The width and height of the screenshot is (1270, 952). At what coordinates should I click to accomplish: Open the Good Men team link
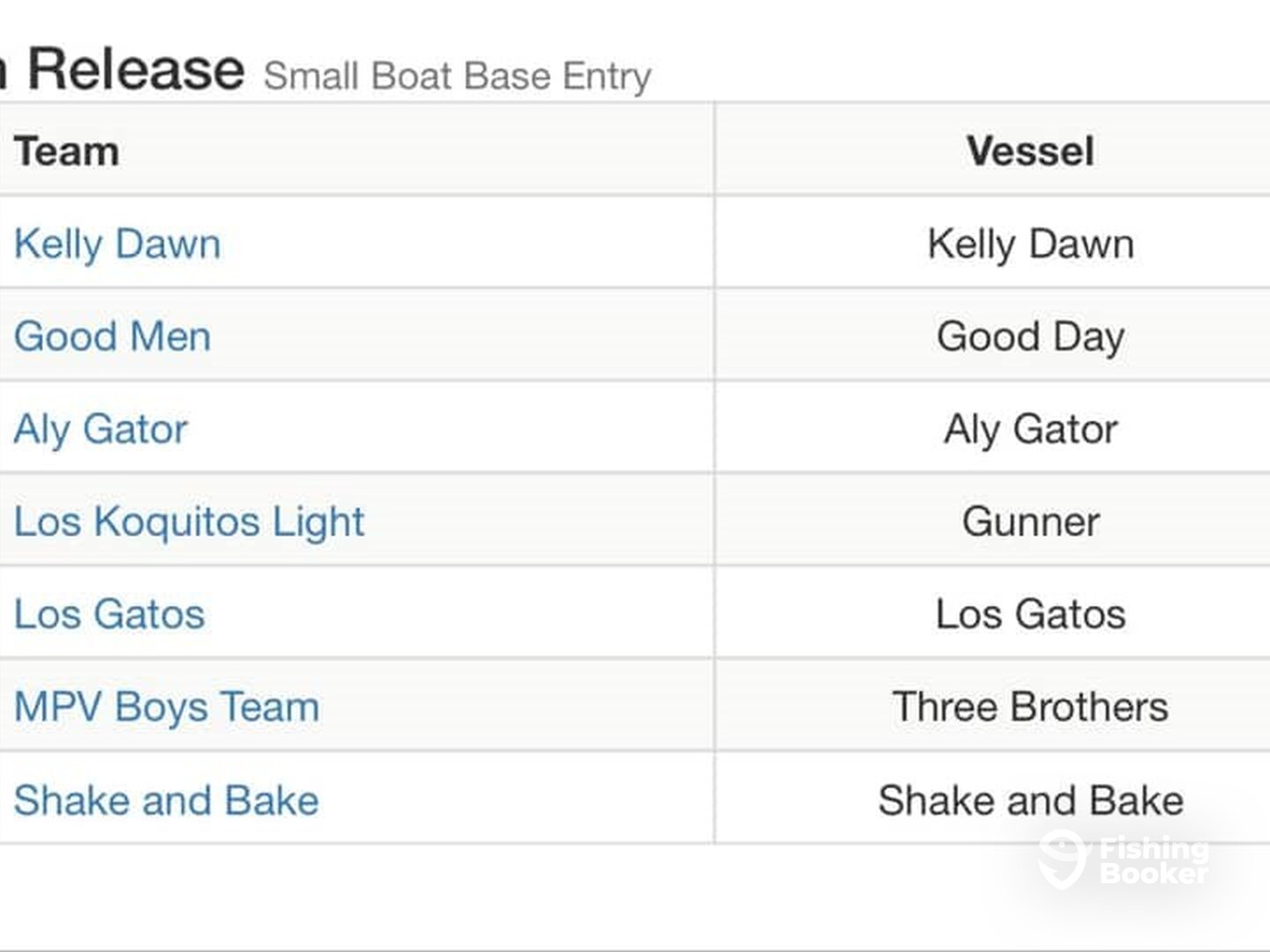[x=113, y=336]
